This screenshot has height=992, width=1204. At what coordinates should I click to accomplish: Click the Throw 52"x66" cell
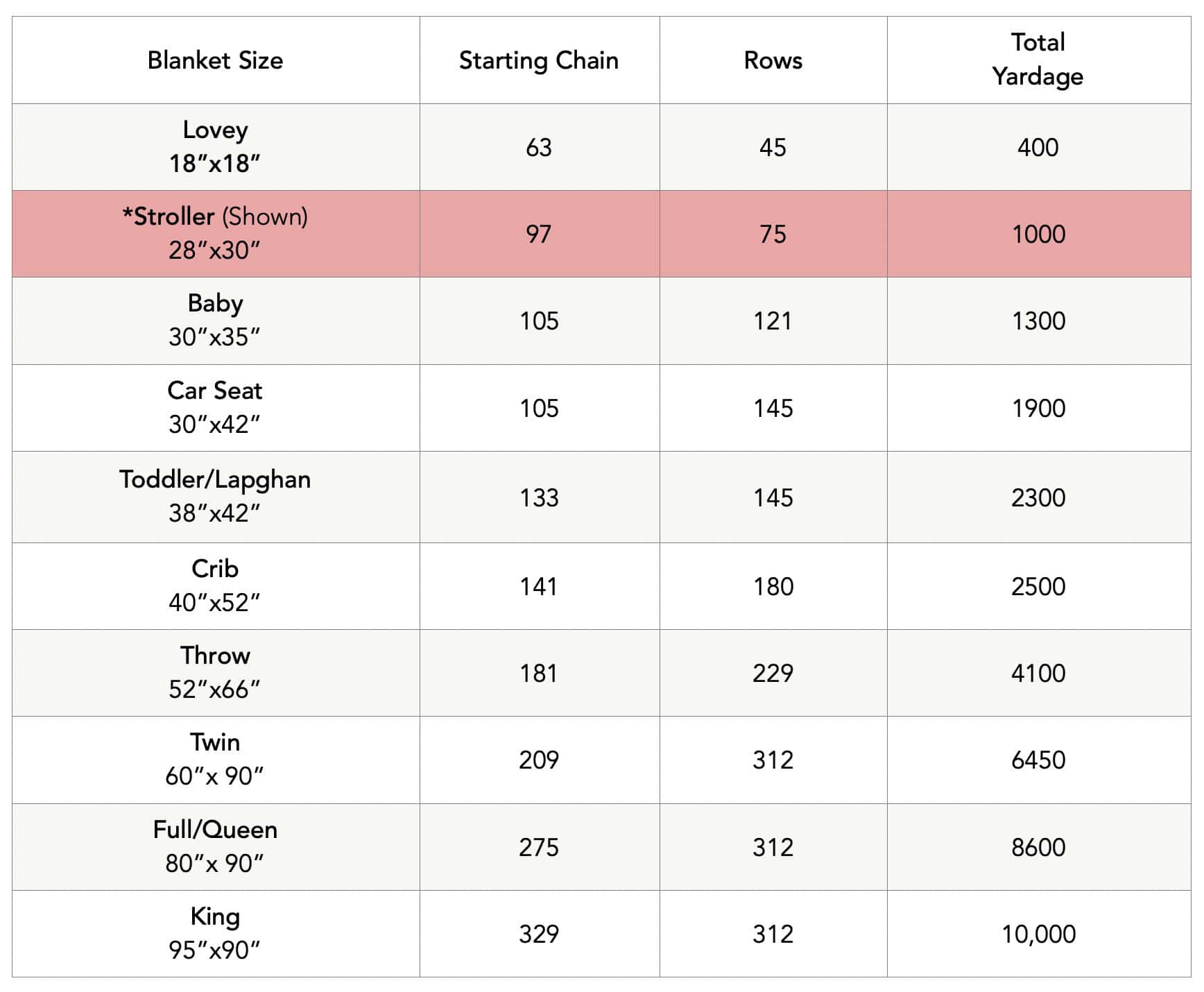tap(216, 673)
